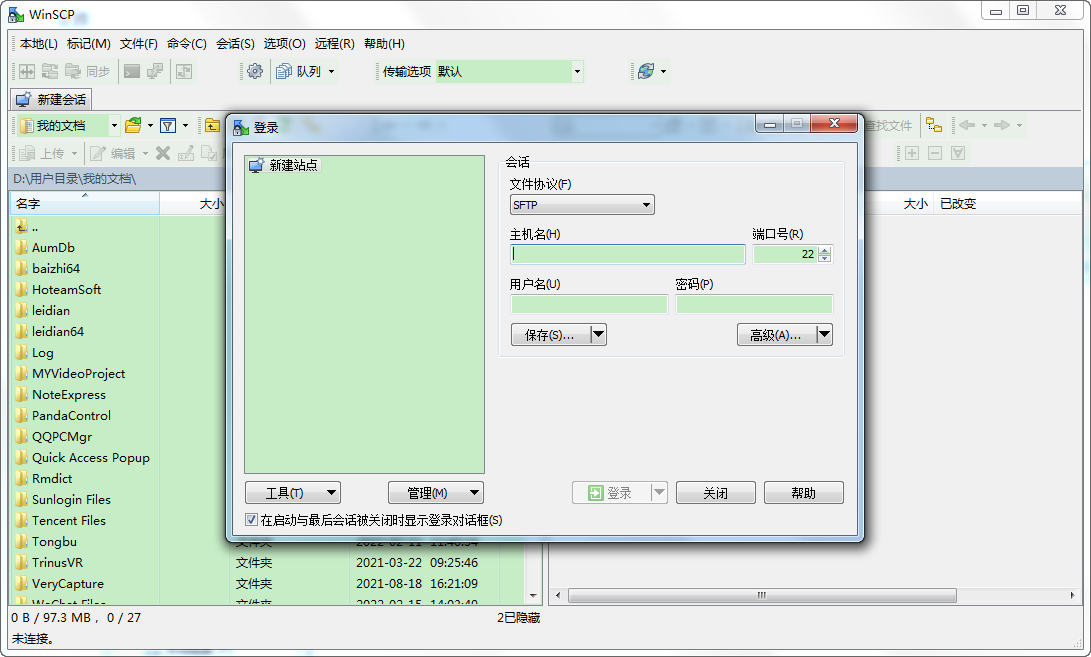Click the 高级(A)... button
1091x657 pixels.
pos(776,335)
